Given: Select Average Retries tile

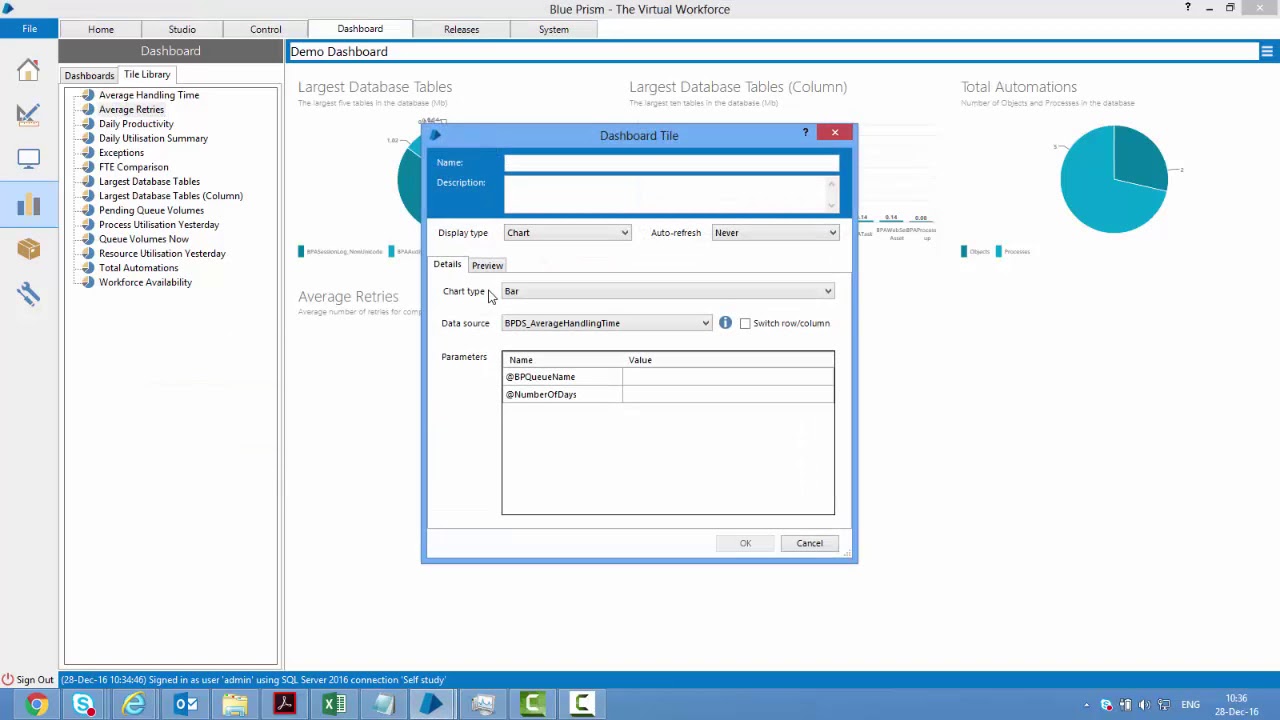Looking at the screenshot, I should (x=131, y=109).
